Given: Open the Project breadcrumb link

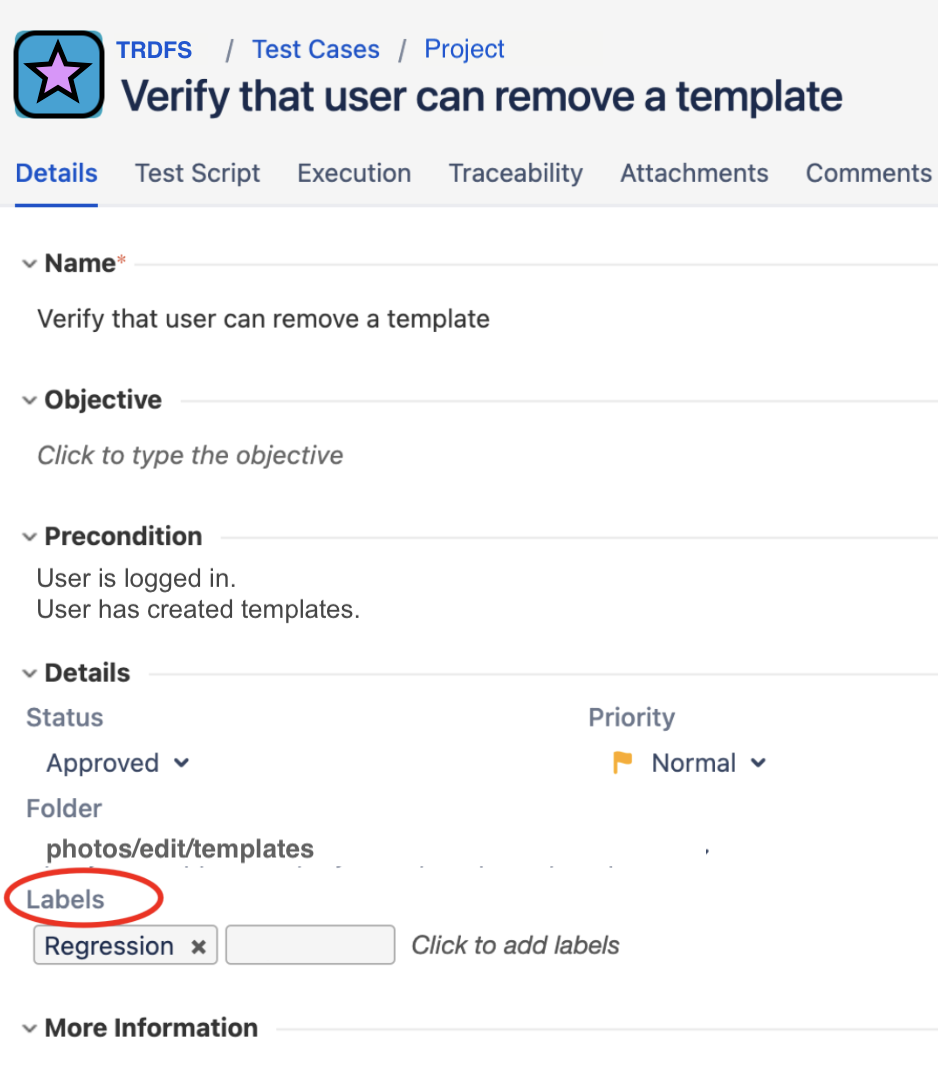Looking at the screenshot, I should pyautogui.click(x=464, y=49).
